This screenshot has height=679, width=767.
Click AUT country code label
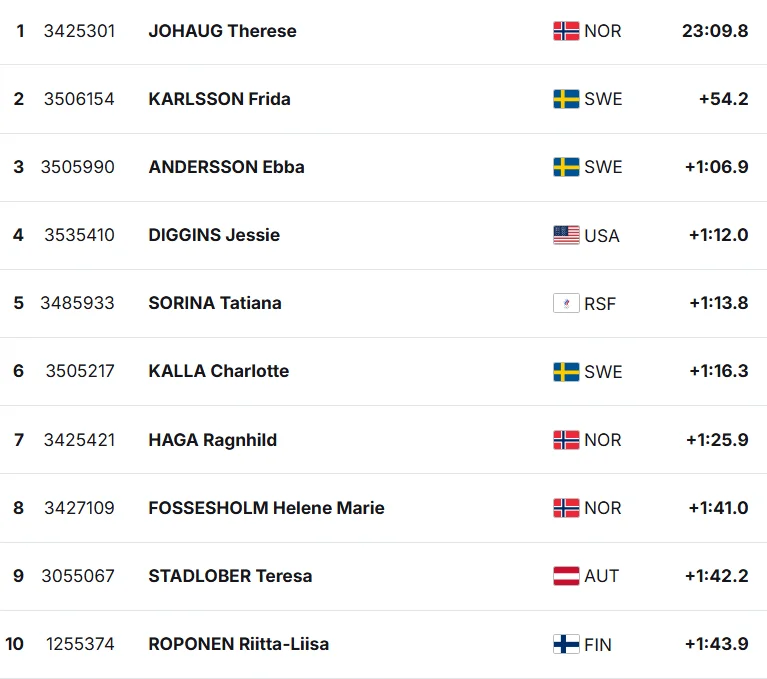coord(602,576)
